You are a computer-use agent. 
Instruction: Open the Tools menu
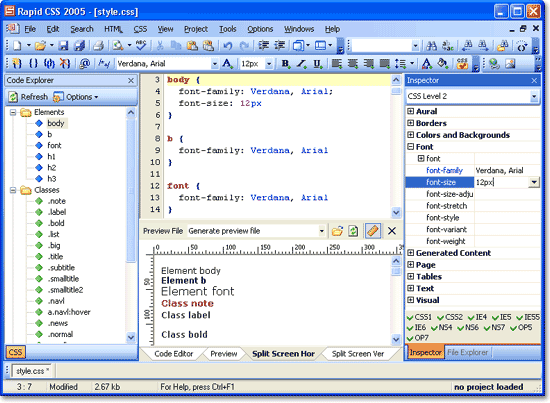click(228, 29)
